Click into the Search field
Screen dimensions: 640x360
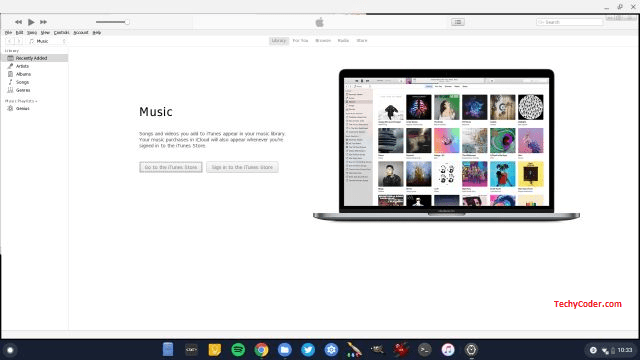570,22
